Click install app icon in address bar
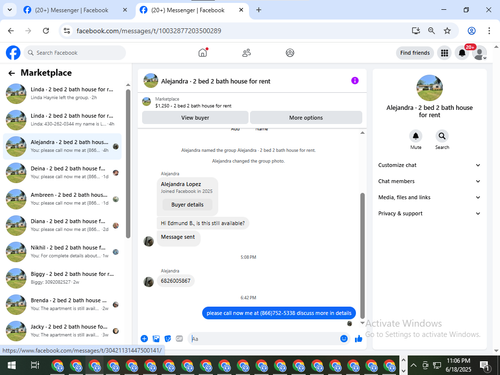The height and width of the screenshot is (375, 500). tap(416, 31)
